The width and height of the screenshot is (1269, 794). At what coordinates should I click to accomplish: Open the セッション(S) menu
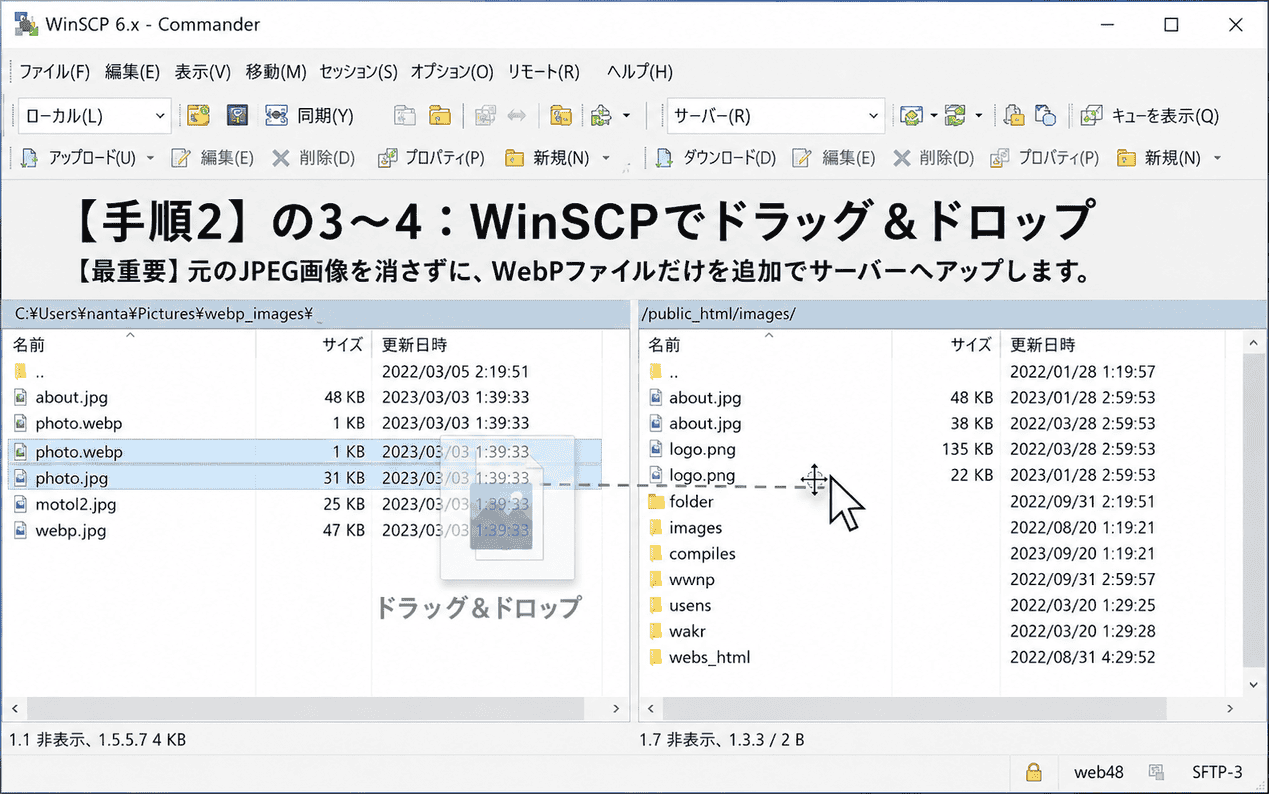(358, 72)
